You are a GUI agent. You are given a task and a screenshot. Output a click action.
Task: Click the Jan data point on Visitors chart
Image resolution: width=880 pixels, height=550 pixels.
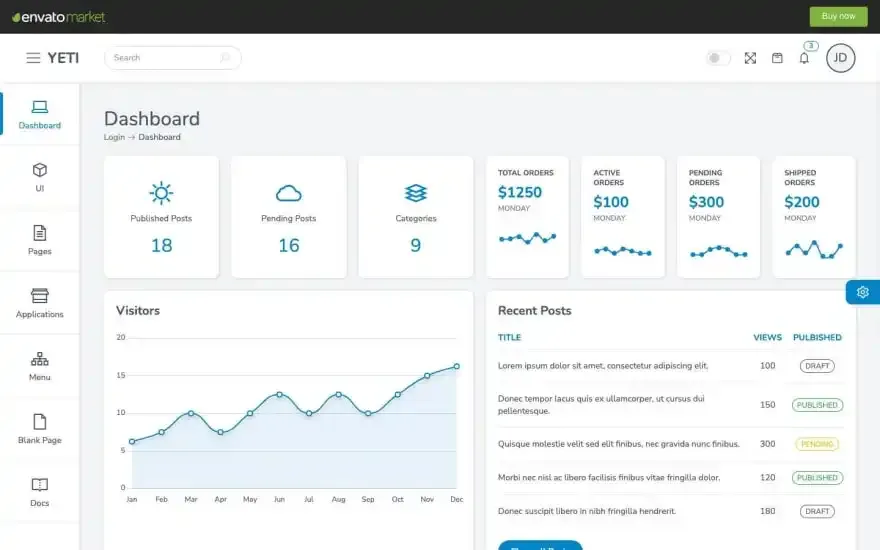click(132, 442)
